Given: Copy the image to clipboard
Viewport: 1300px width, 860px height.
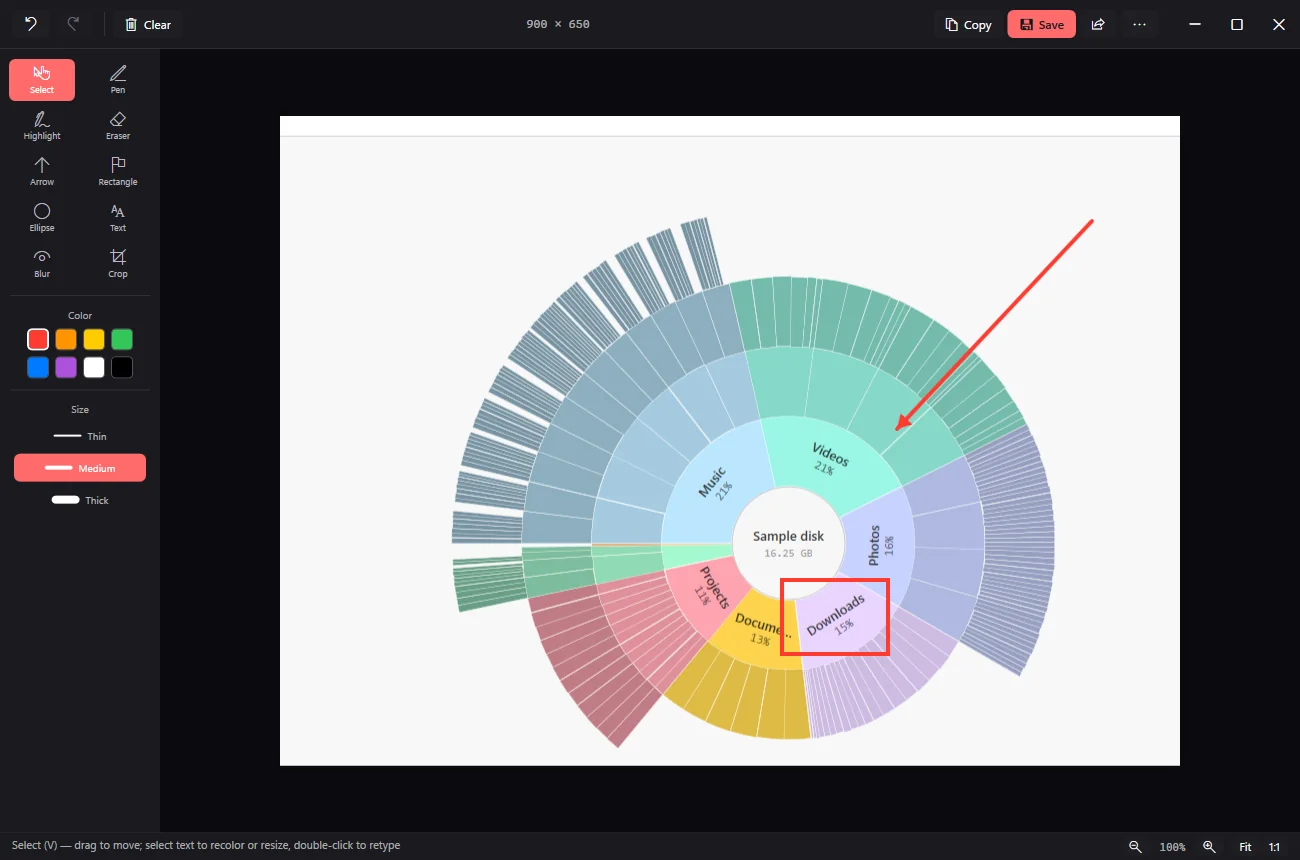Looking at the screenshot, I should [968, 24].
